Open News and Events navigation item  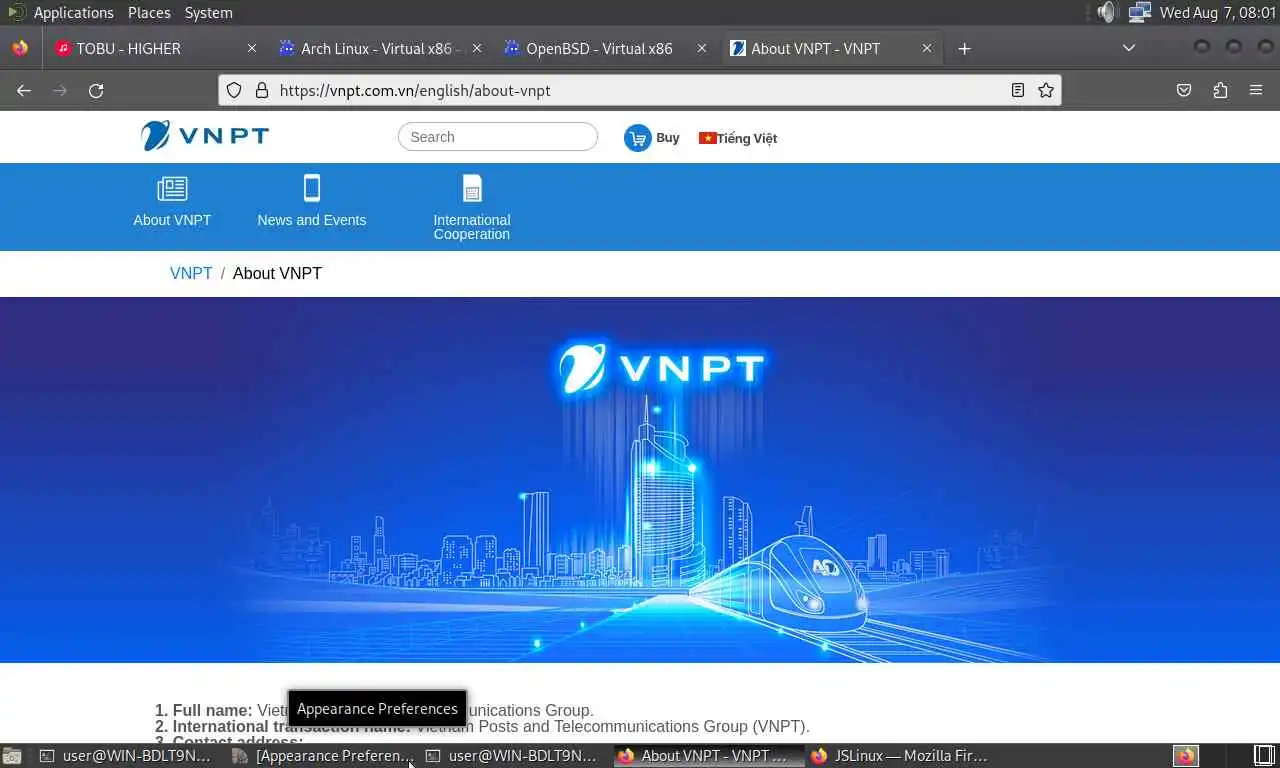point(312,201)
